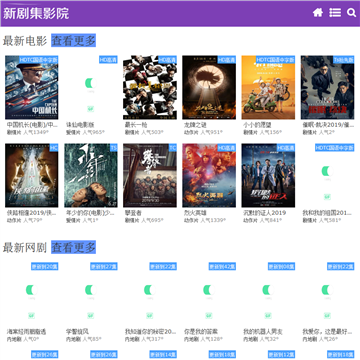Click the 诛仙电影版 title link
This screenshot has height=360, width=360.
tap(80, 125)
